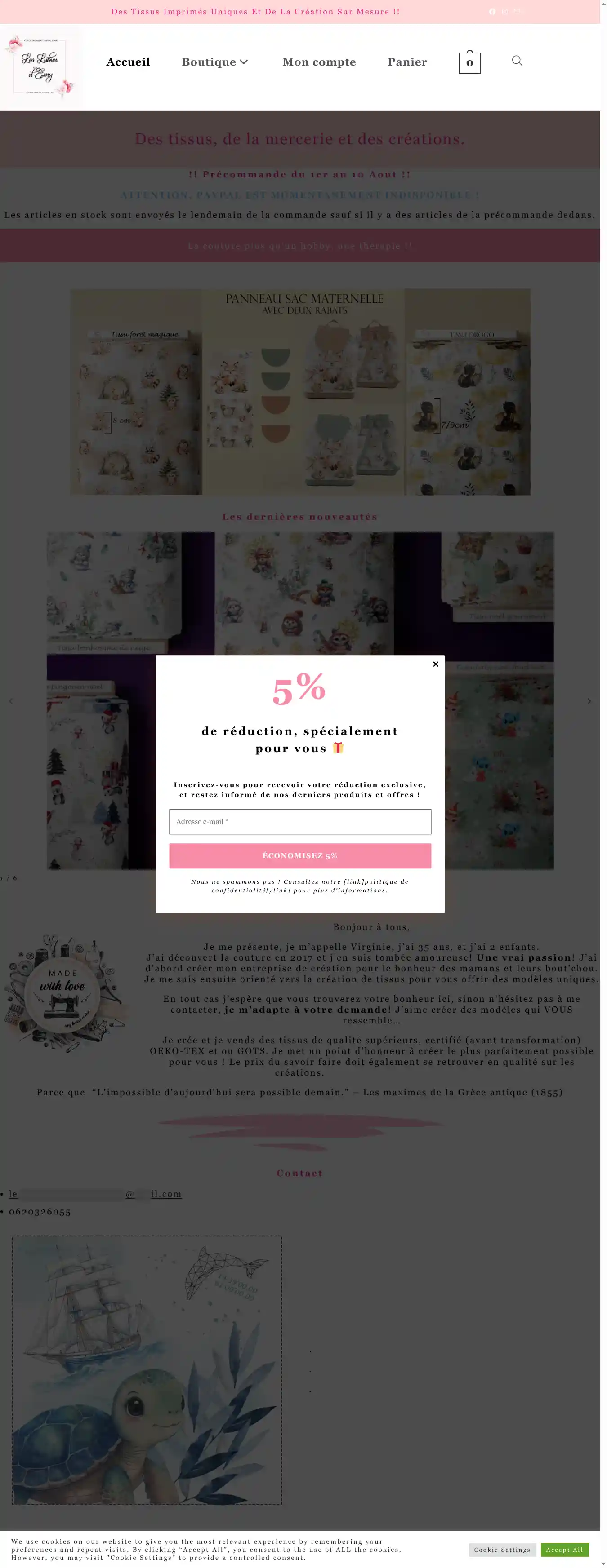
Task: Open the Accueil menu item
Action: 128,62
